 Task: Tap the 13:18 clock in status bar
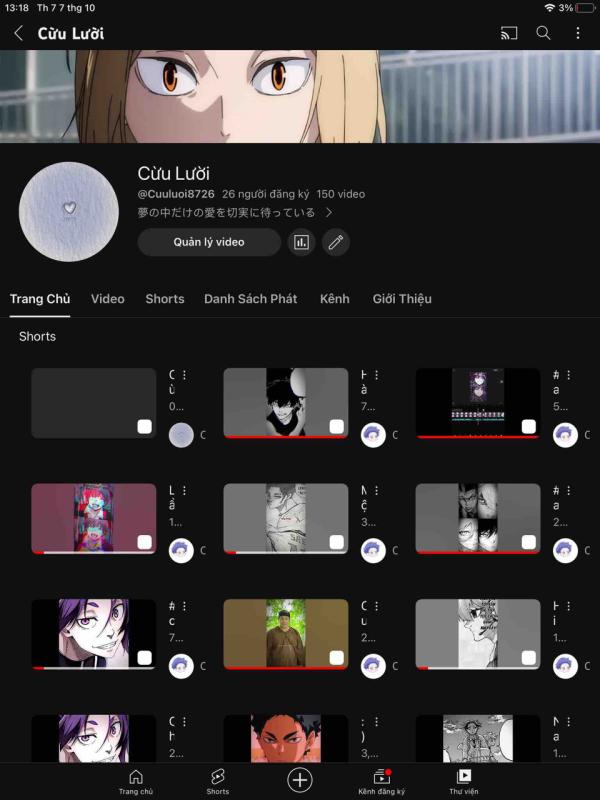16,8
